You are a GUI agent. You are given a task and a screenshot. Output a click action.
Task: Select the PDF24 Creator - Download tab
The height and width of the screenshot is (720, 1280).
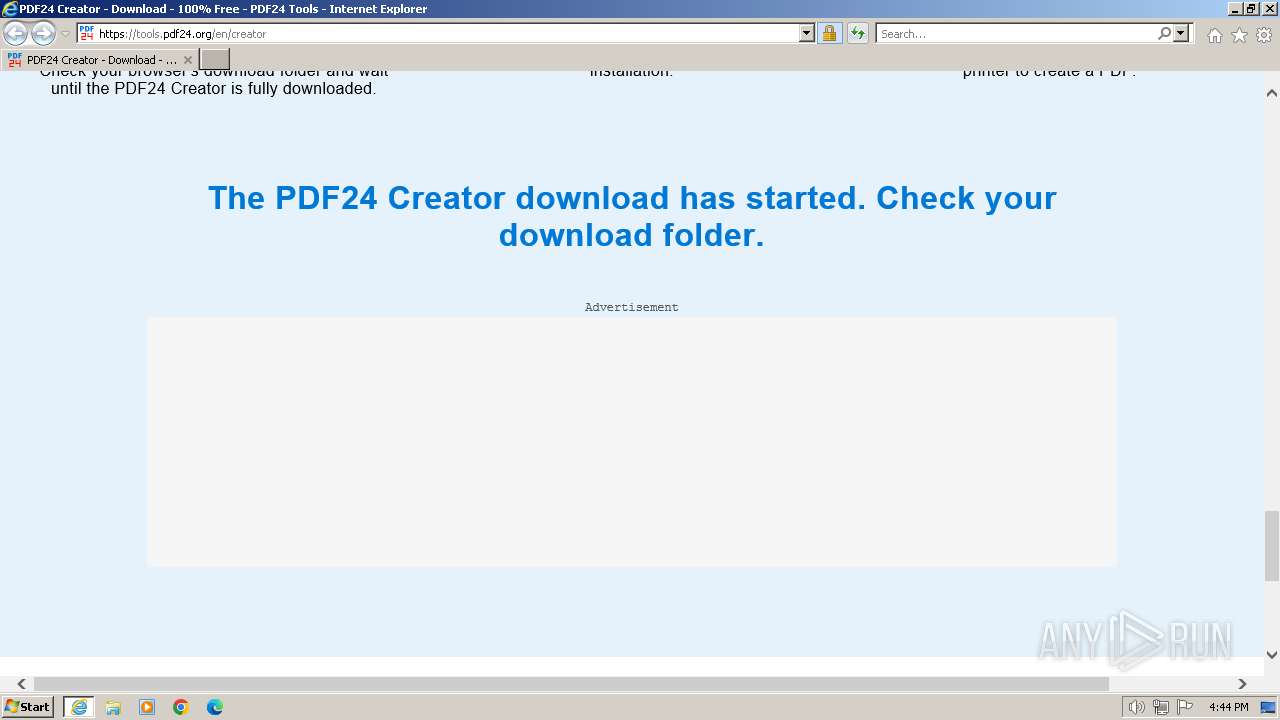pyautogui.click(x=99, y=59)
